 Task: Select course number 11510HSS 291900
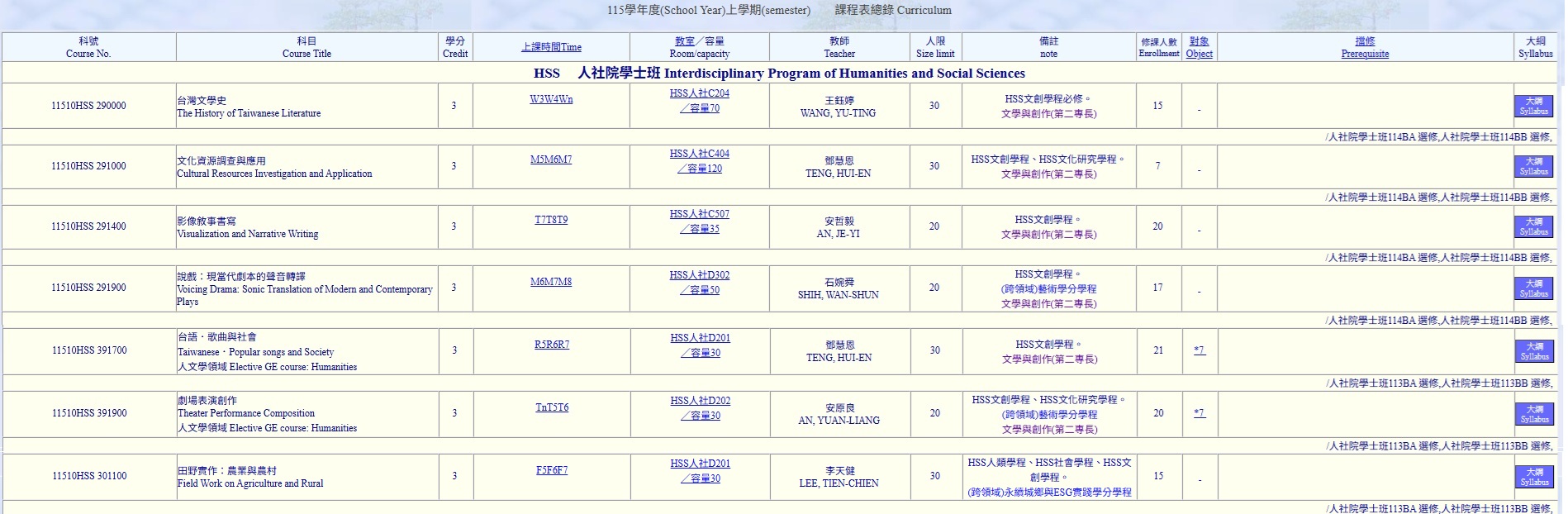point(88,288)
